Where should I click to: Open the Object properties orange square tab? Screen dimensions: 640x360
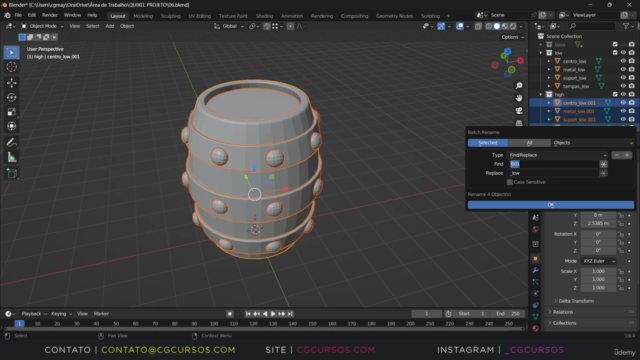tap(536, 258)
